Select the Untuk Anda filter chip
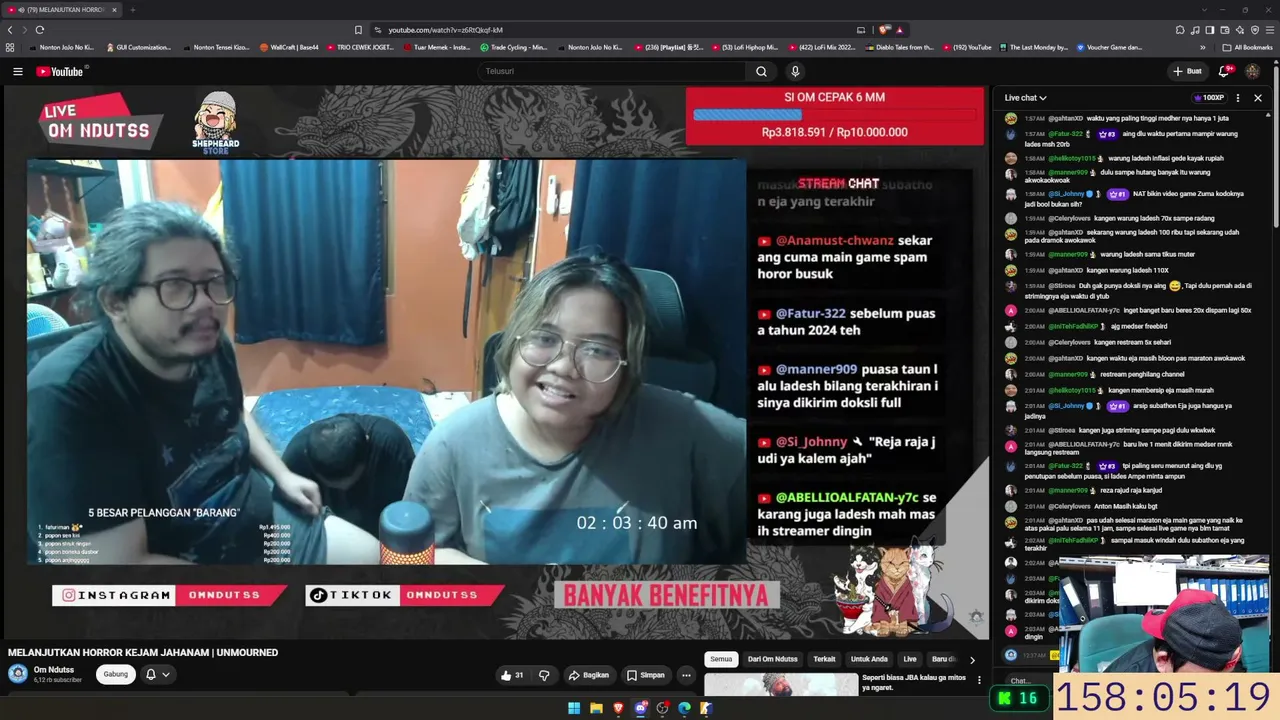 (869, 660)
